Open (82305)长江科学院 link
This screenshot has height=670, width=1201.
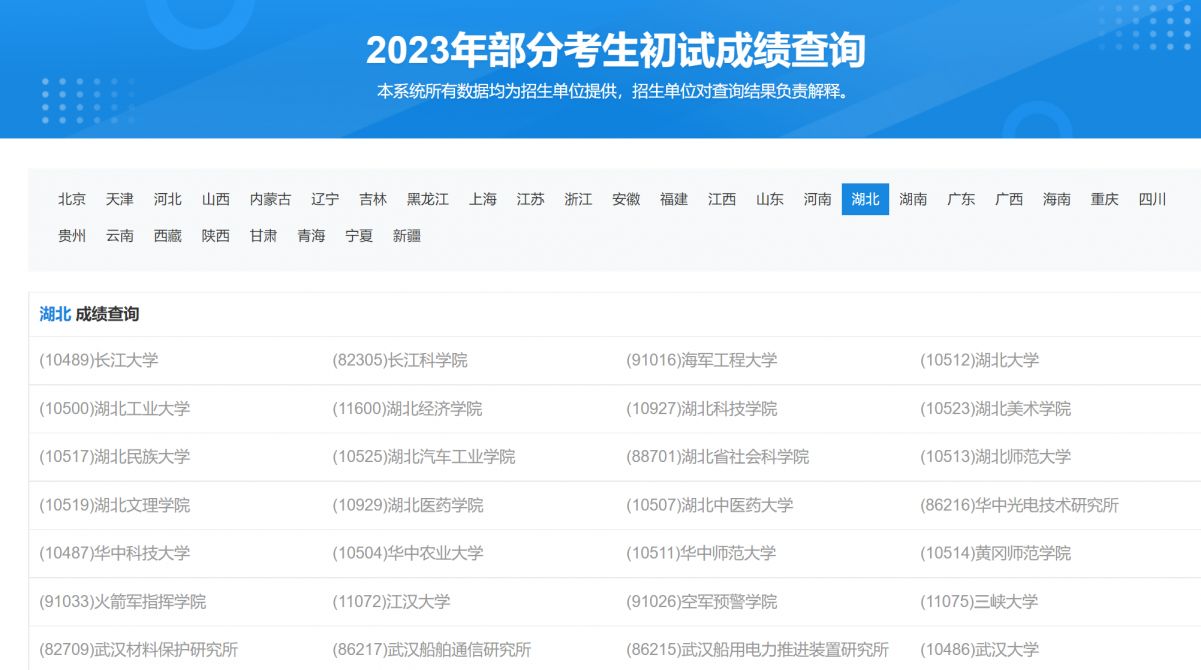400,360
